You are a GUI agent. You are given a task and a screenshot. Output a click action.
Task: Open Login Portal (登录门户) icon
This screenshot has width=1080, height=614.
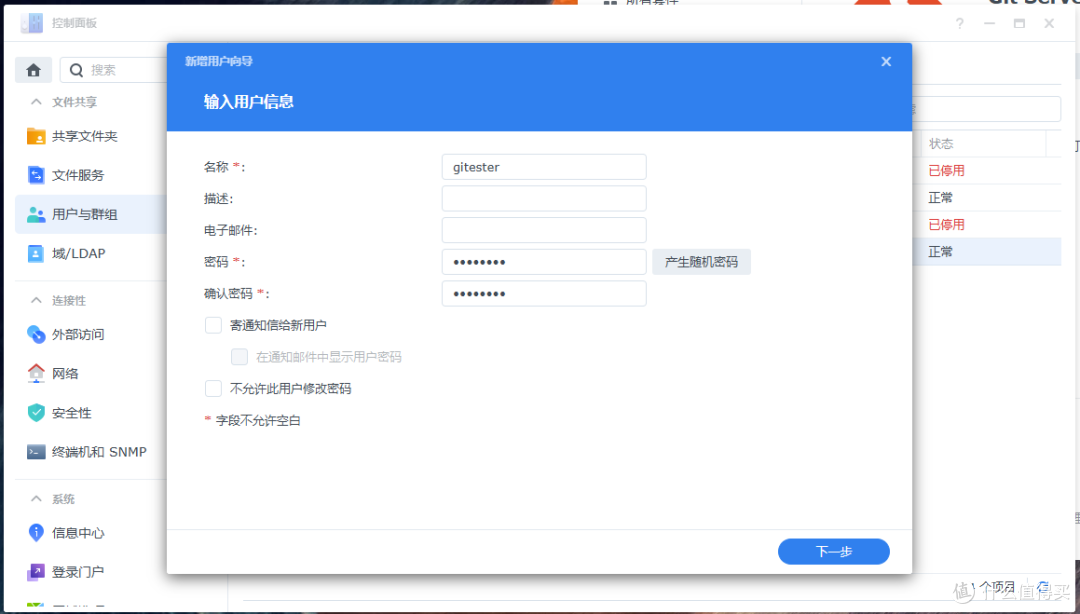(36, 572)
